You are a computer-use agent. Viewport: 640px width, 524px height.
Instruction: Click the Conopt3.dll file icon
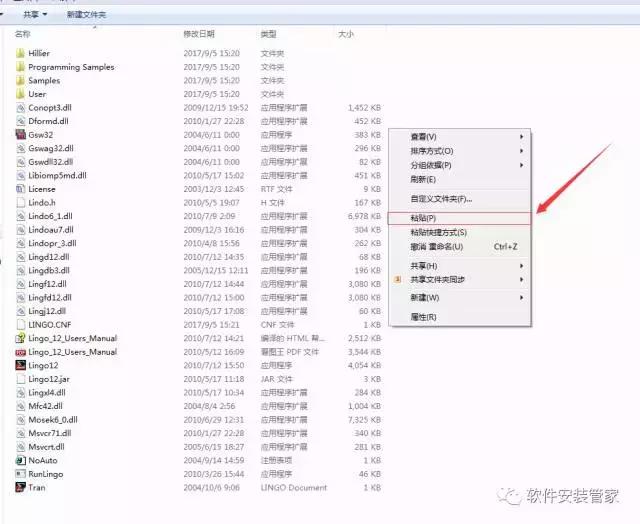click(x=20, y=107)
